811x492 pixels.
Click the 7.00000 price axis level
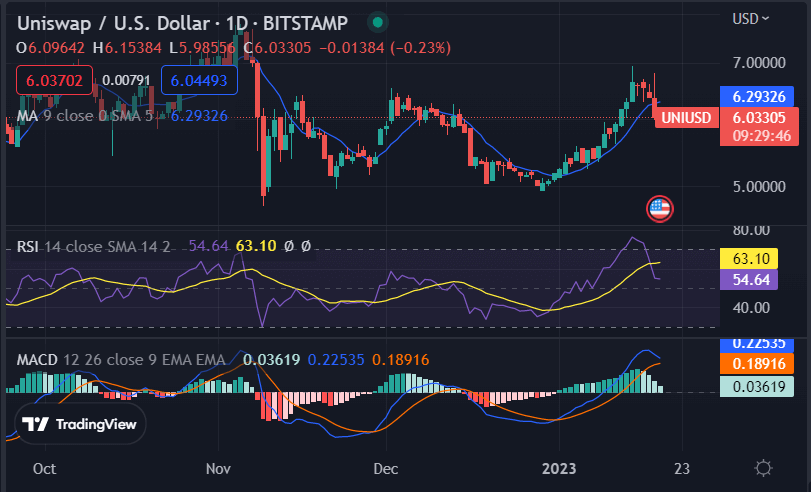759,63
